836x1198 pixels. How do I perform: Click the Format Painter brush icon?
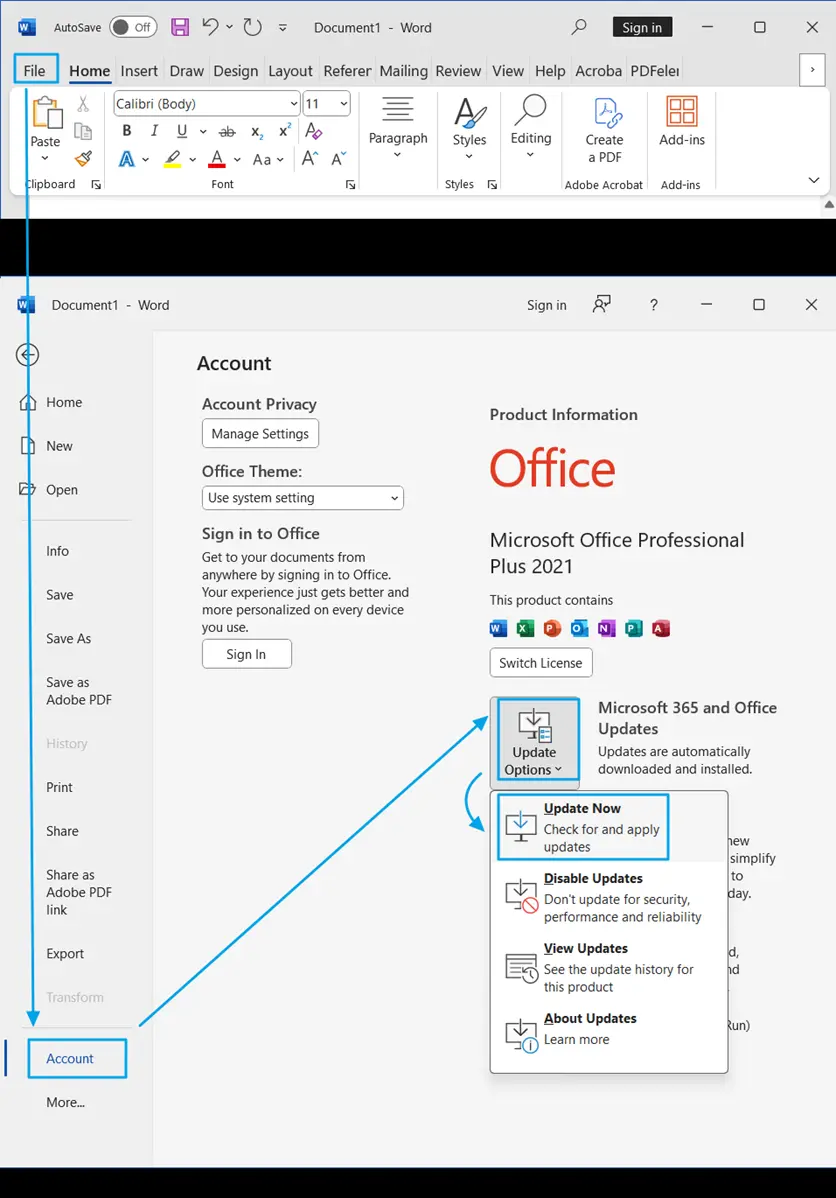tap(83, 159)
